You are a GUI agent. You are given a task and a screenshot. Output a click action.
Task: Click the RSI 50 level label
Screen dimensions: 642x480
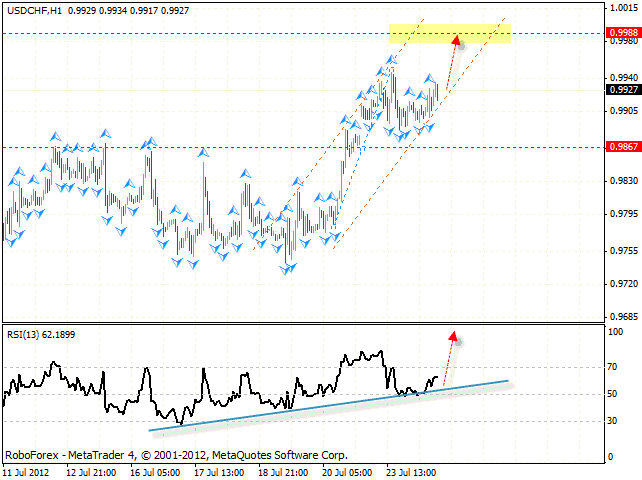coord(612,394)
